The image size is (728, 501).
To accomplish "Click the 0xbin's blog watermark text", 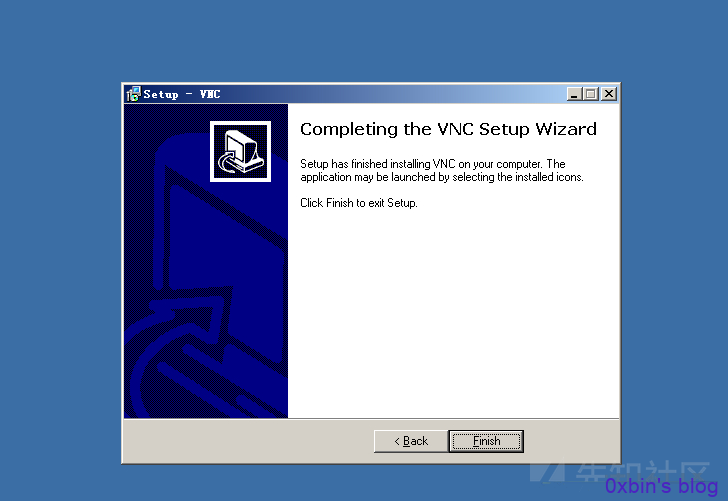I will coord(662,486).
